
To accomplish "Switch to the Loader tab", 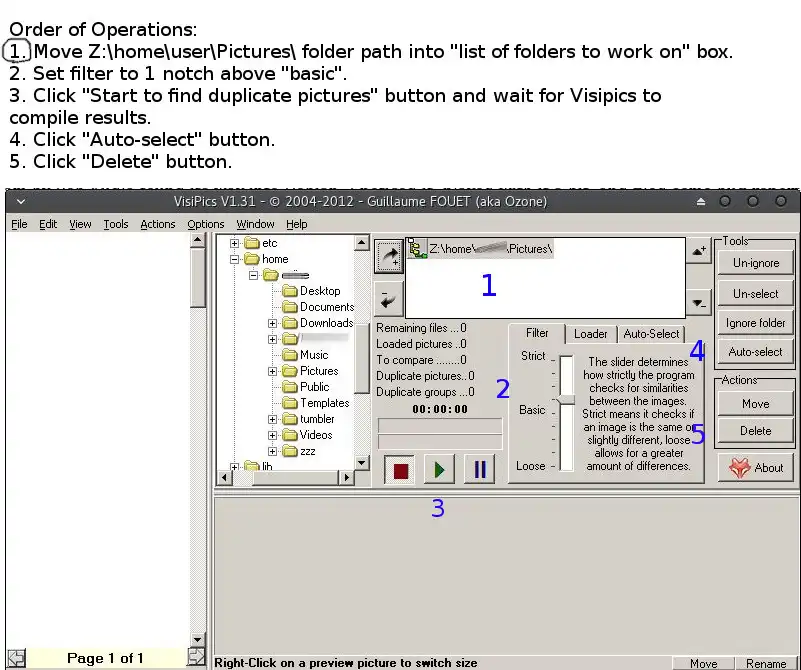I will pos(591,334).
